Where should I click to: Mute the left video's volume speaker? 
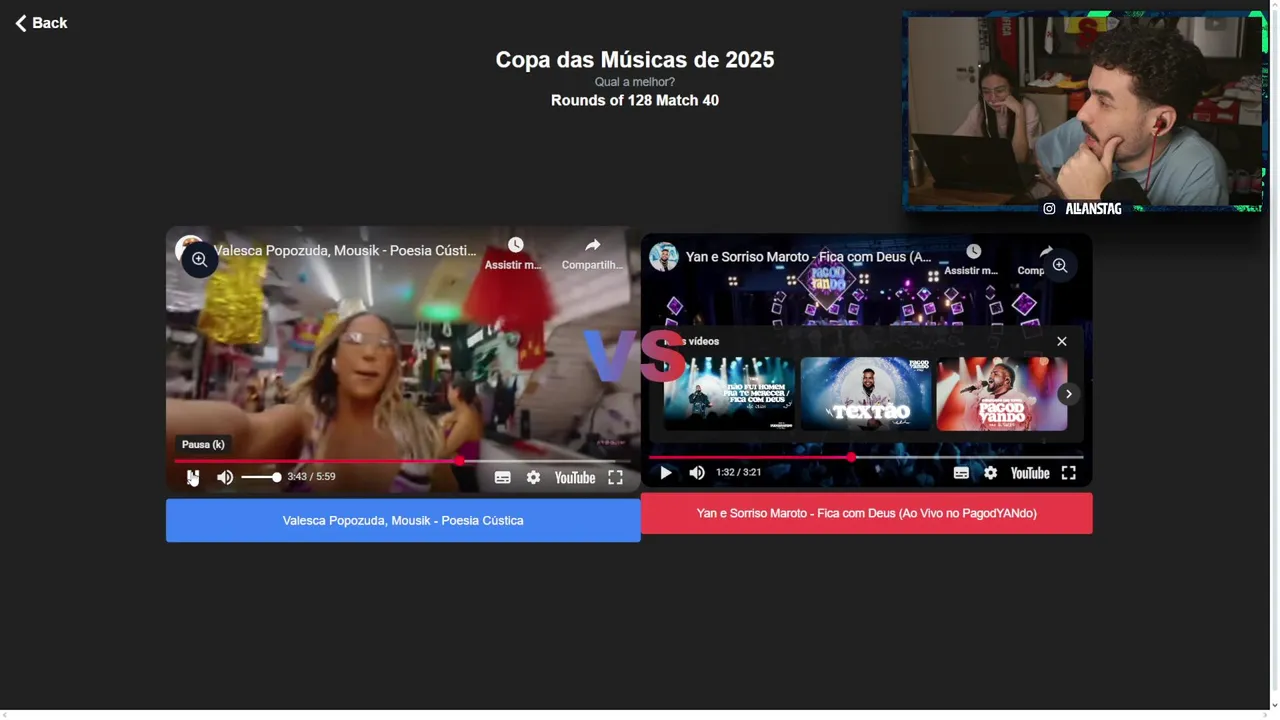(225, 477)
